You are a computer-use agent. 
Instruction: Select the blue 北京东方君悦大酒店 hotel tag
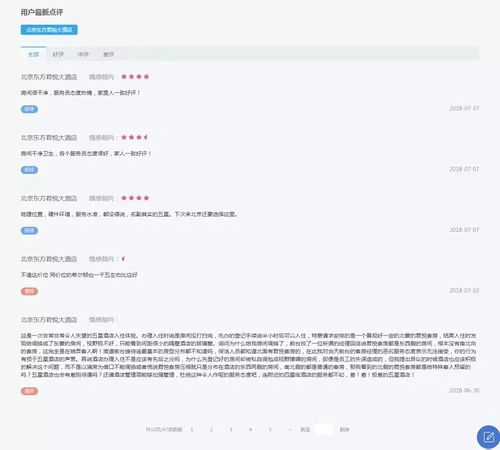point(49,30)
